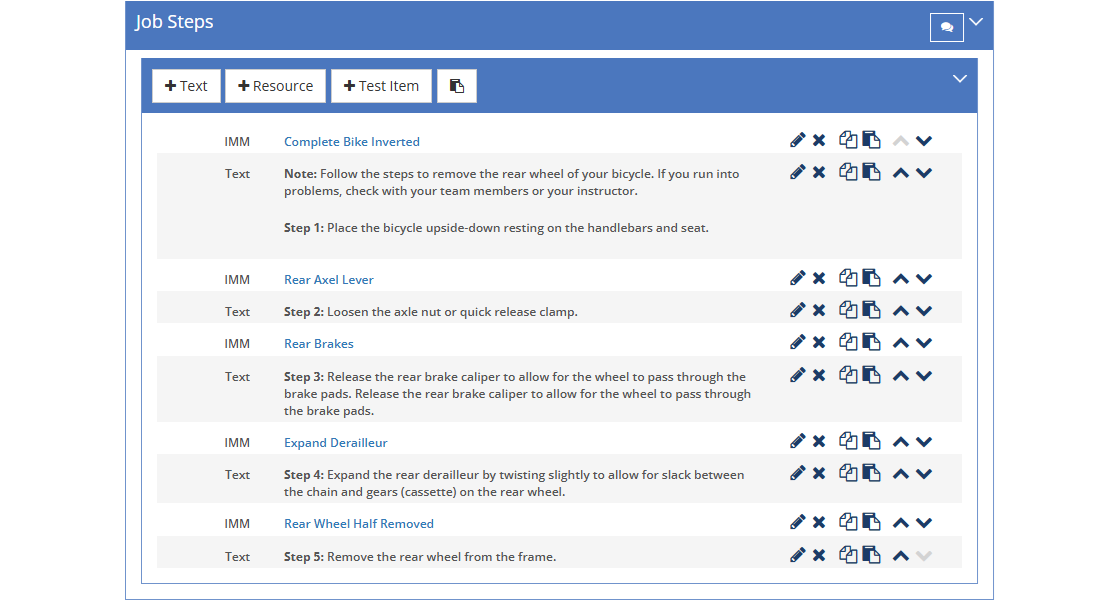Move the Step 4 row down

coord(924,474)
